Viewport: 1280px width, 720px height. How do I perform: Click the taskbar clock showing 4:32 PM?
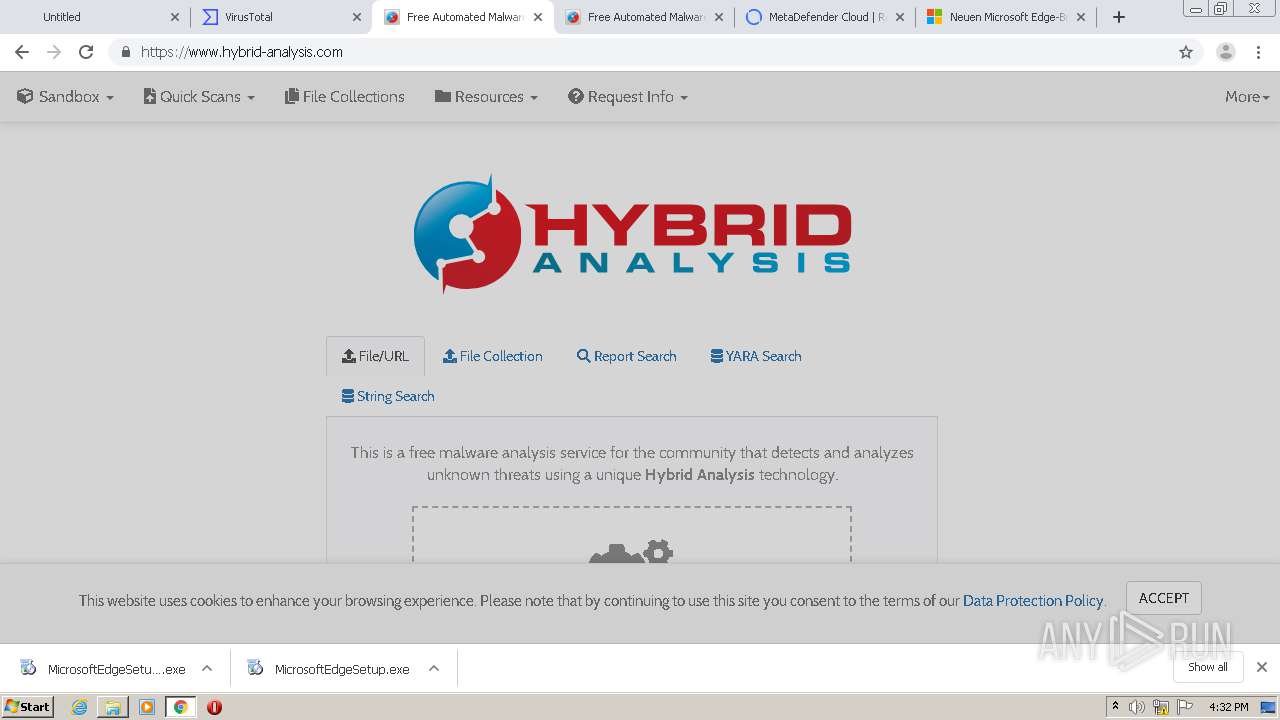pyautogui.click(x=1228, y=707)
